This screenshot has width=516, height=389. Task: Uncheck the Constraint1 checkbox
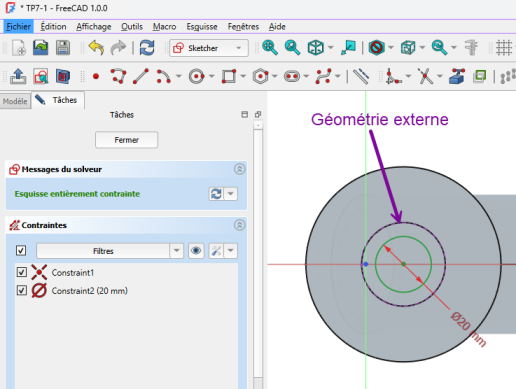[22, 272]
